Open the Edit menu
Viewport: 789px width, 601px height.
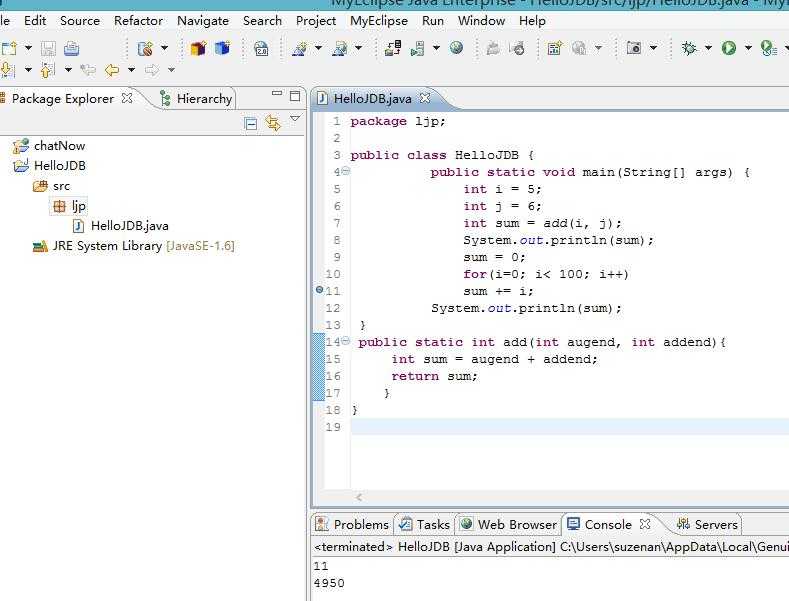[x=35, y=21]
